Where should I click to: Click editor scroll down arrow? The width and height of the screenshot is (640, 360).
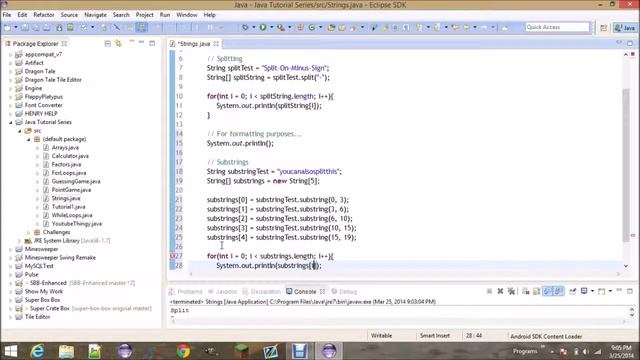626,266
